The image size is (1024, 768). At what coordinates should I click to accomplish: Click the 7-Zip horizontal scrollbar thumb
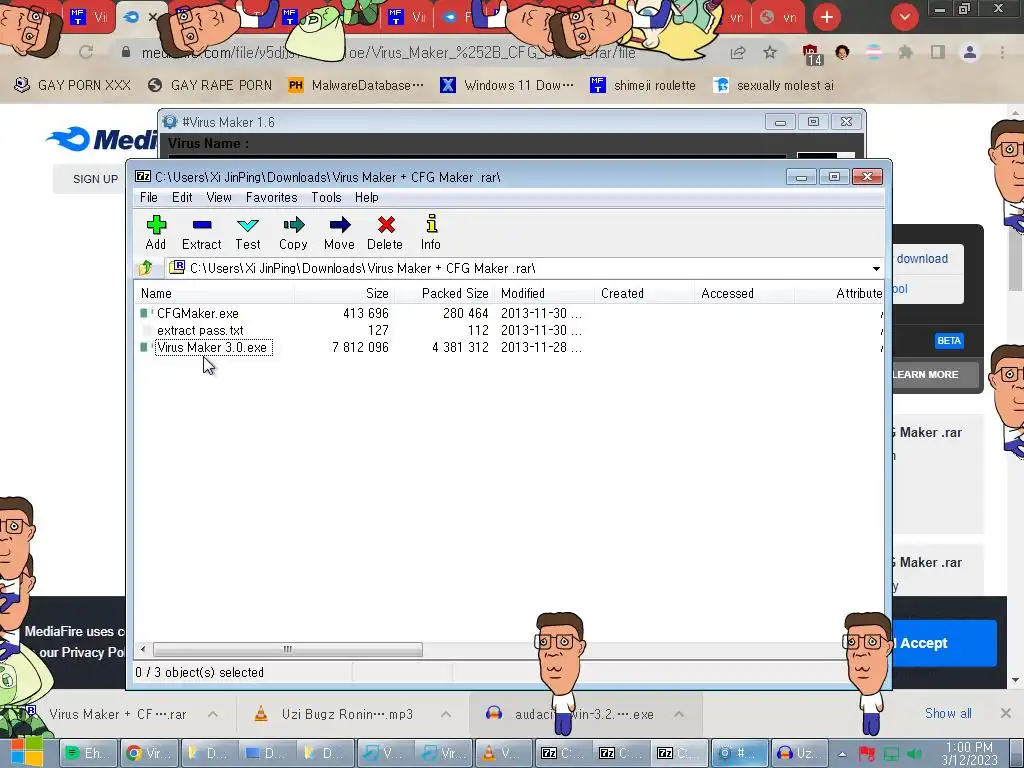(287, 649)
